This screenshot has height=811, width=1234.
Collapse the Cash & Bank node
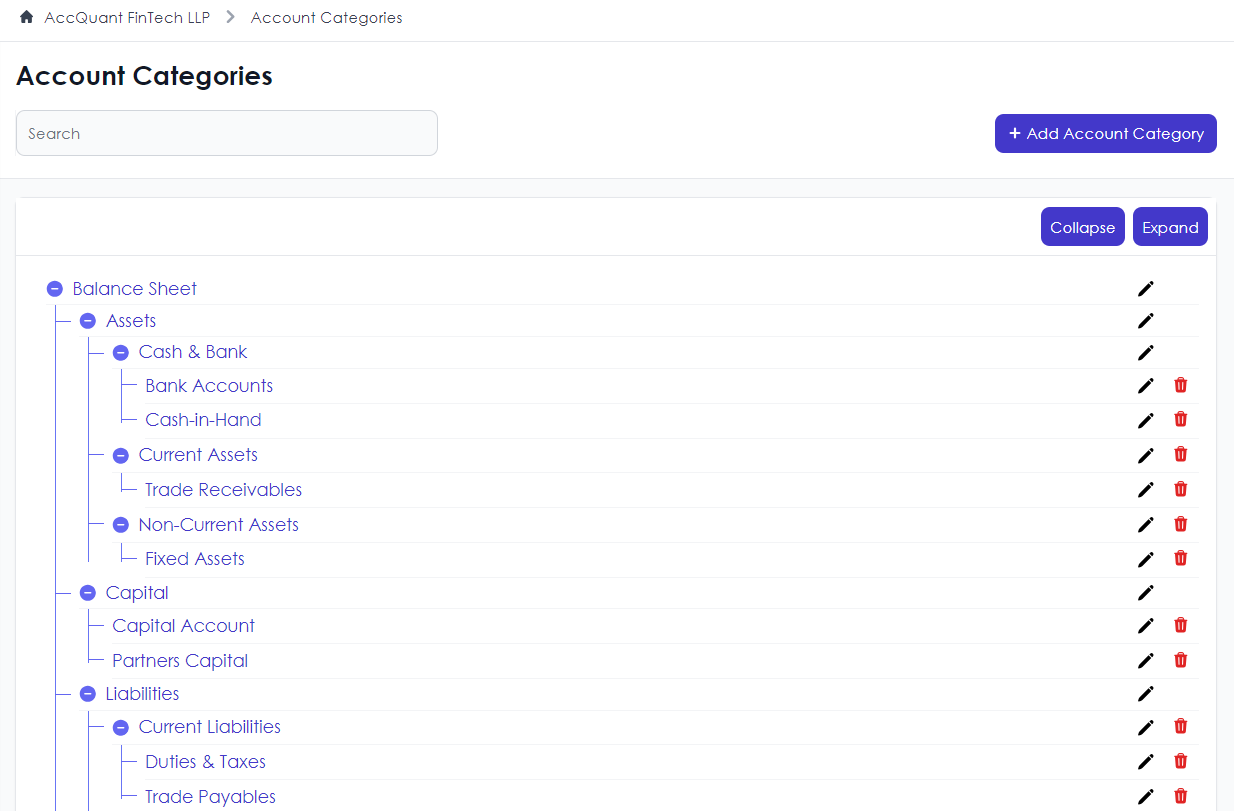(120, 352)
